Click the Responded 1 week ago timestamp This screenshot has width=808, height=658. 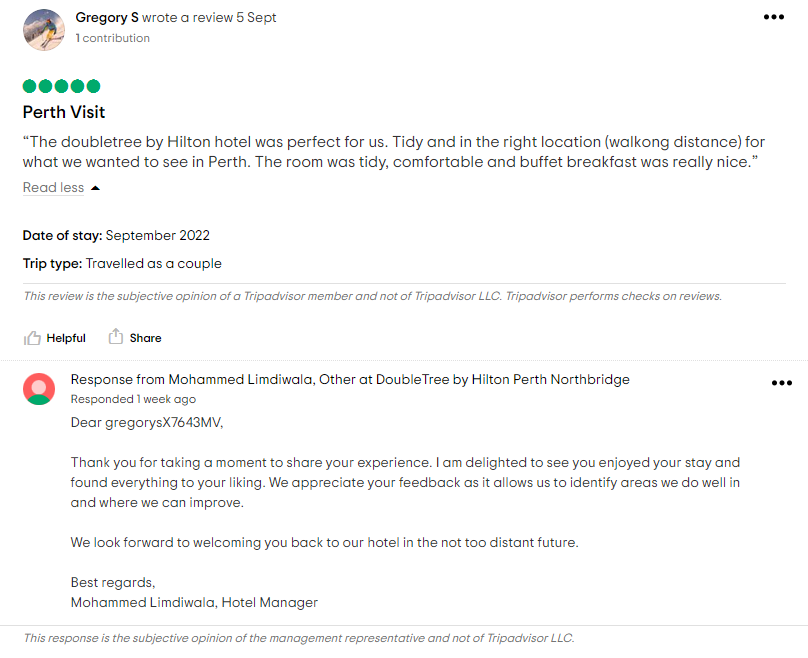click(124, 398)
